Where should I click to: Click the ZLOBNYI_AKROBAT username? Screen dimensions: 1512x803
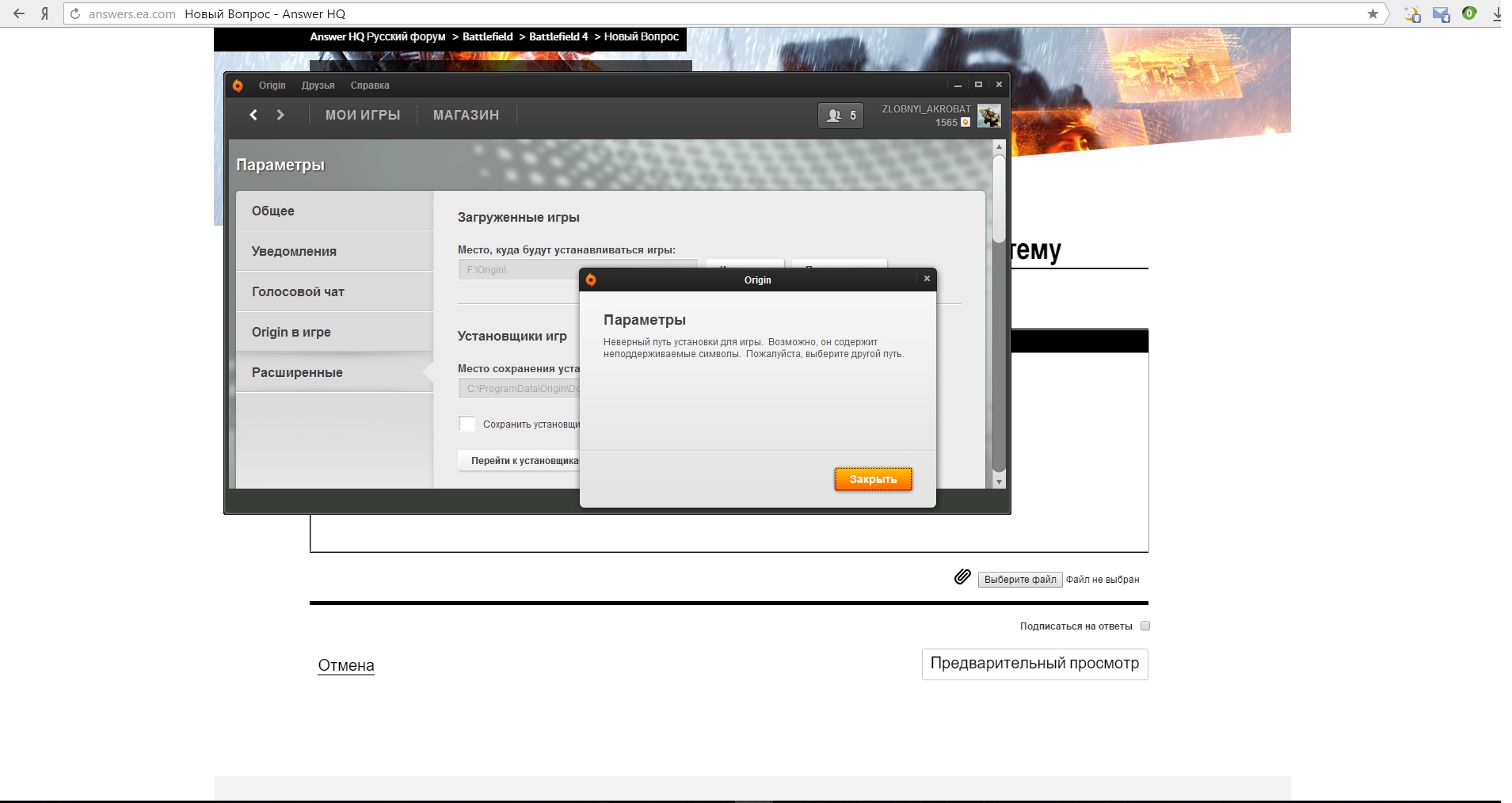coord(926,109)
